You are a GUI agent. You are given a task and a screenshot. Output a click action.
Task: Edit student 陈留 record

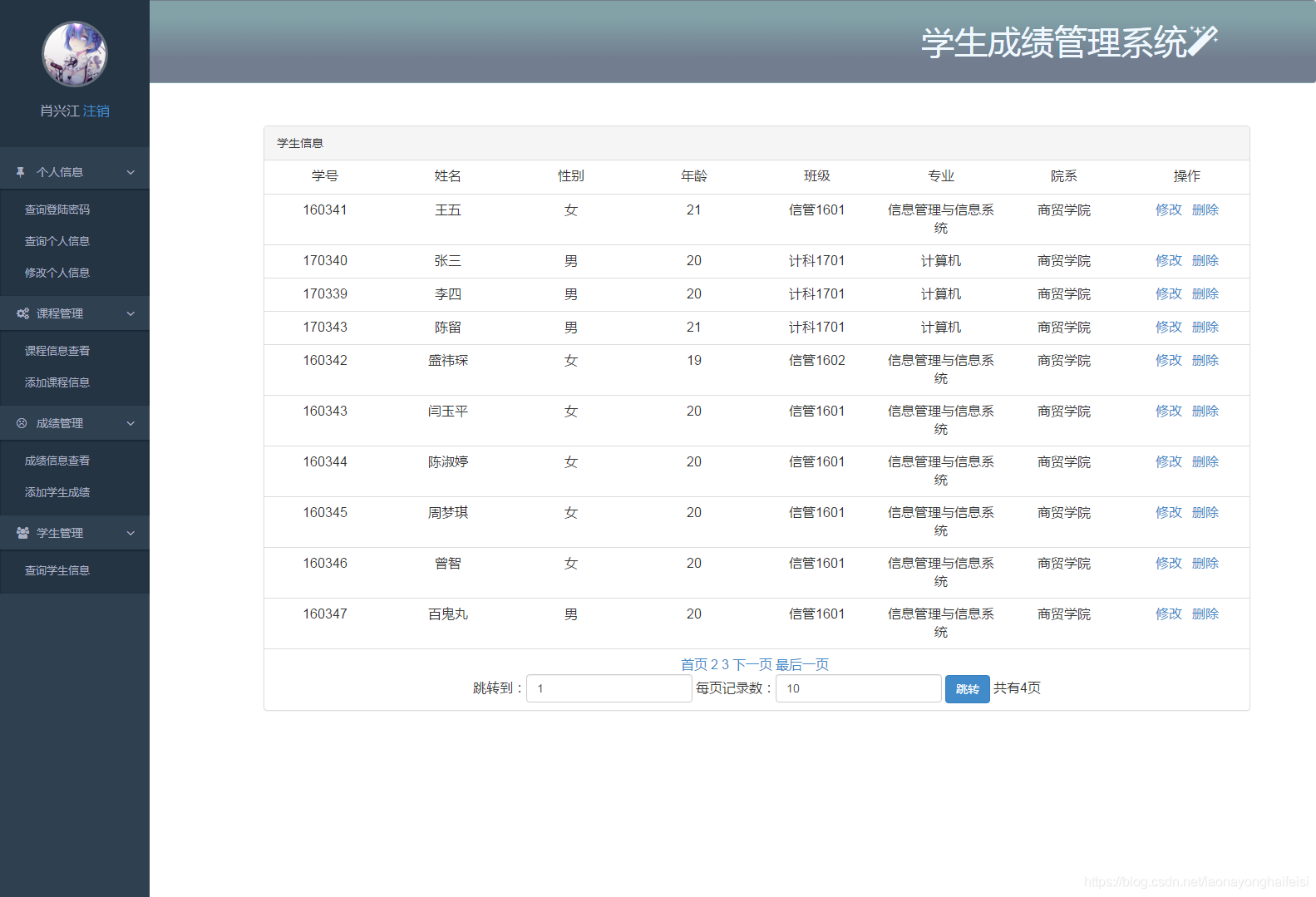pos(1169,327)
